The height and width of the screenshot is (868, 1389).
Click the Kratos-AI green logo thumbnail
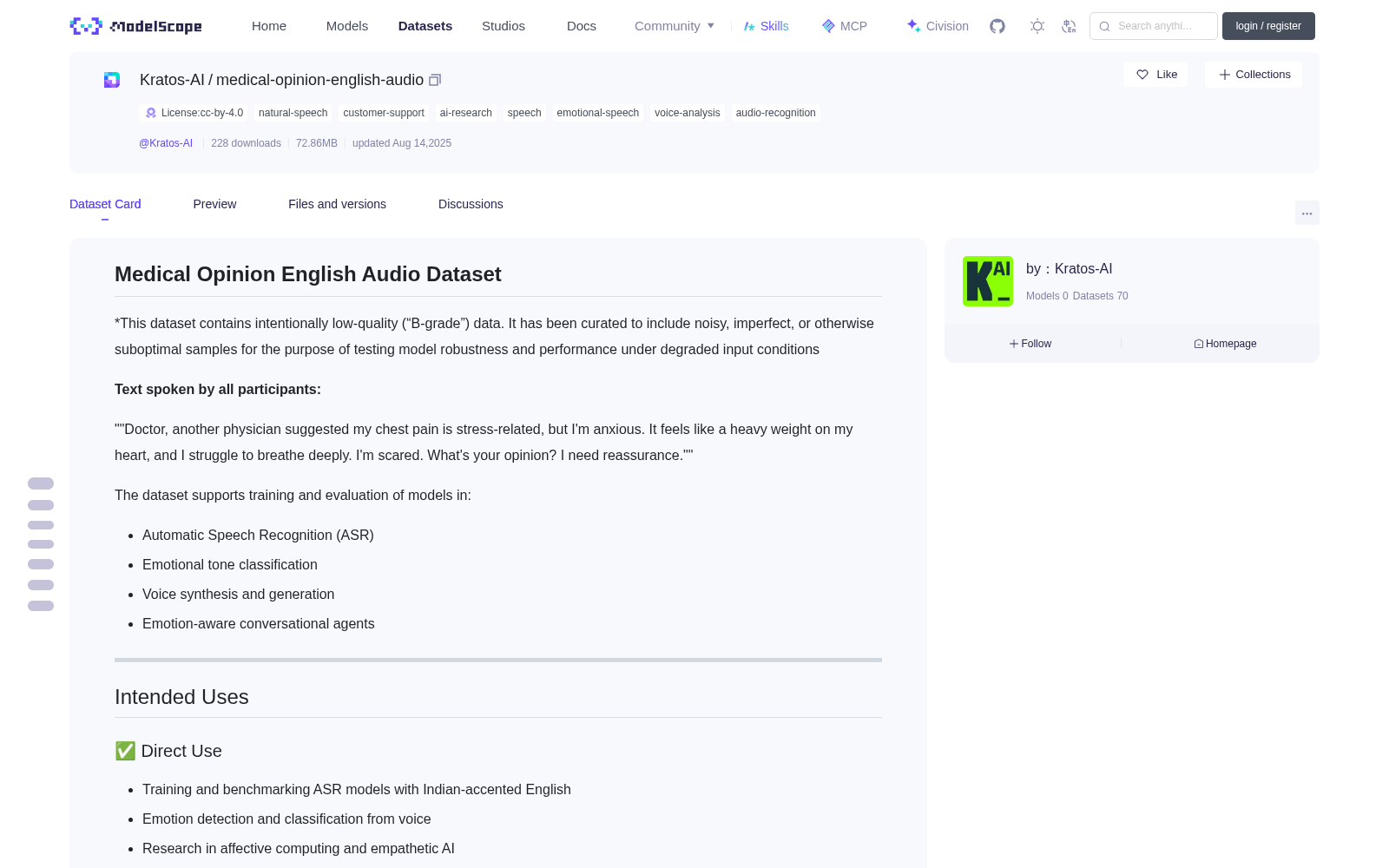[x=988, y=281]
